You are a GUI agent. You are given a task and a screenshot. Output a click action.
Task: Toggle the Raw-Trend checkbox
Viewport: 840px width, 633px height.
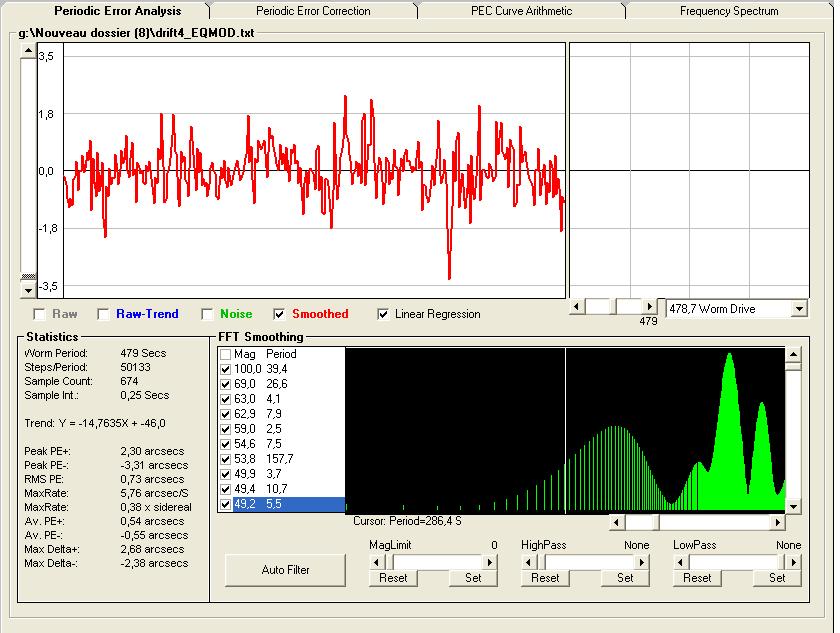[103, 314]
